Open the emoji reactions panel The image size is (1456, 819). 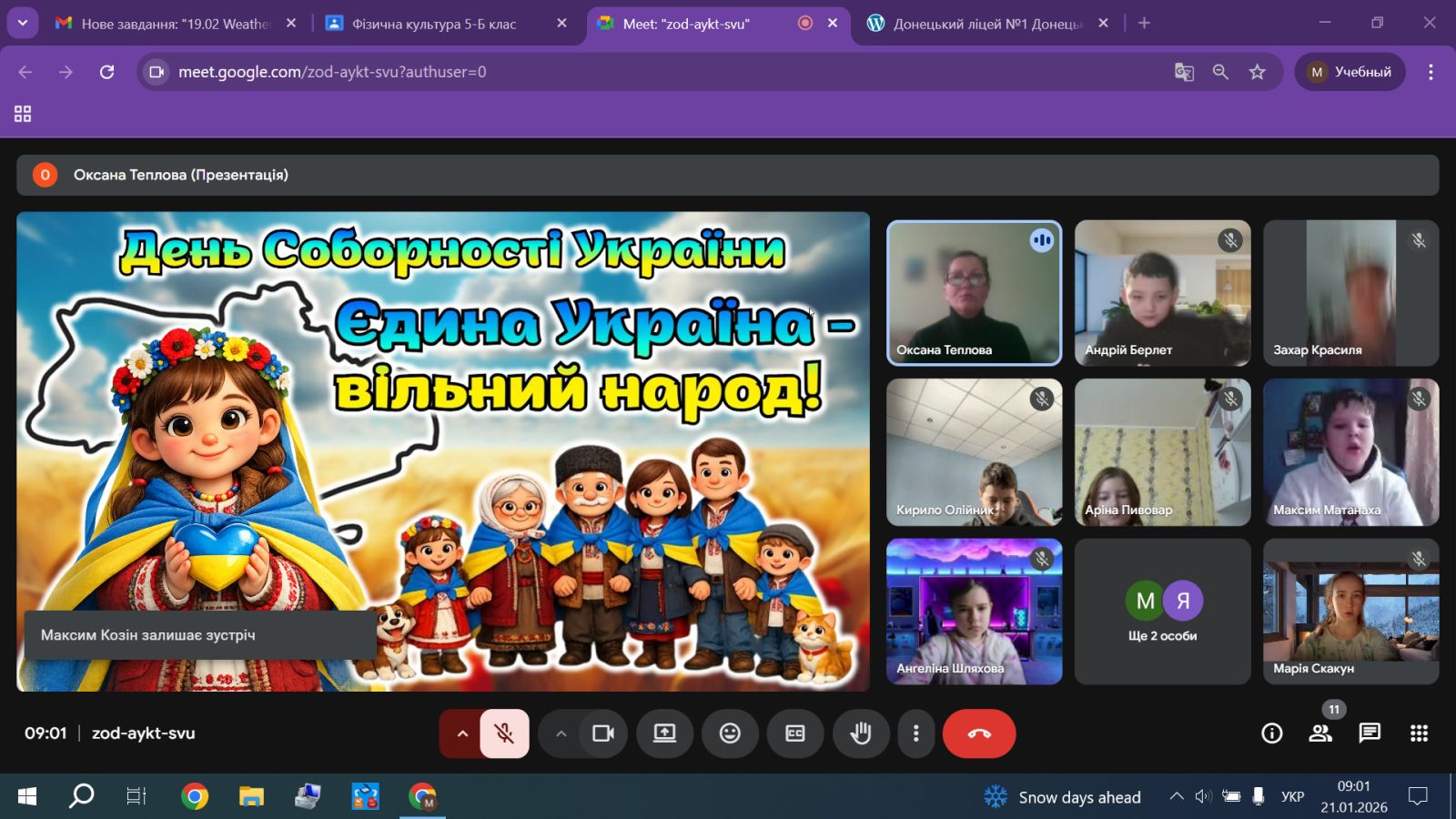tap(730, 733)
